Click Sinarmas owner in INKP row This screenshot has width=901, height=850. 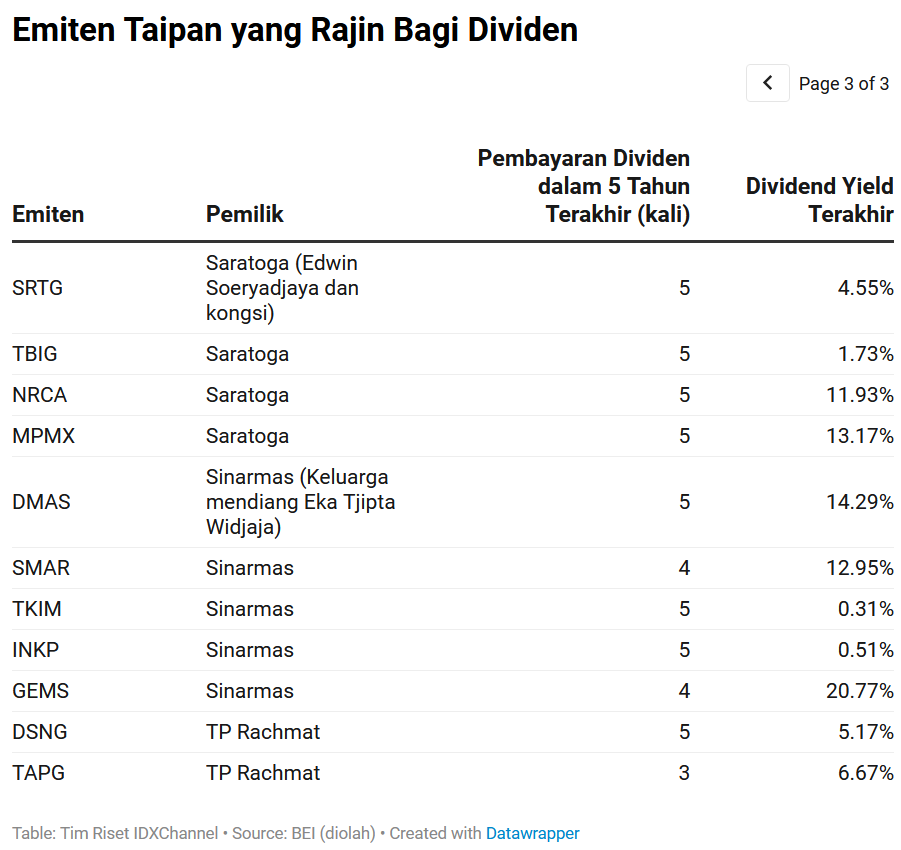[249, 650]
